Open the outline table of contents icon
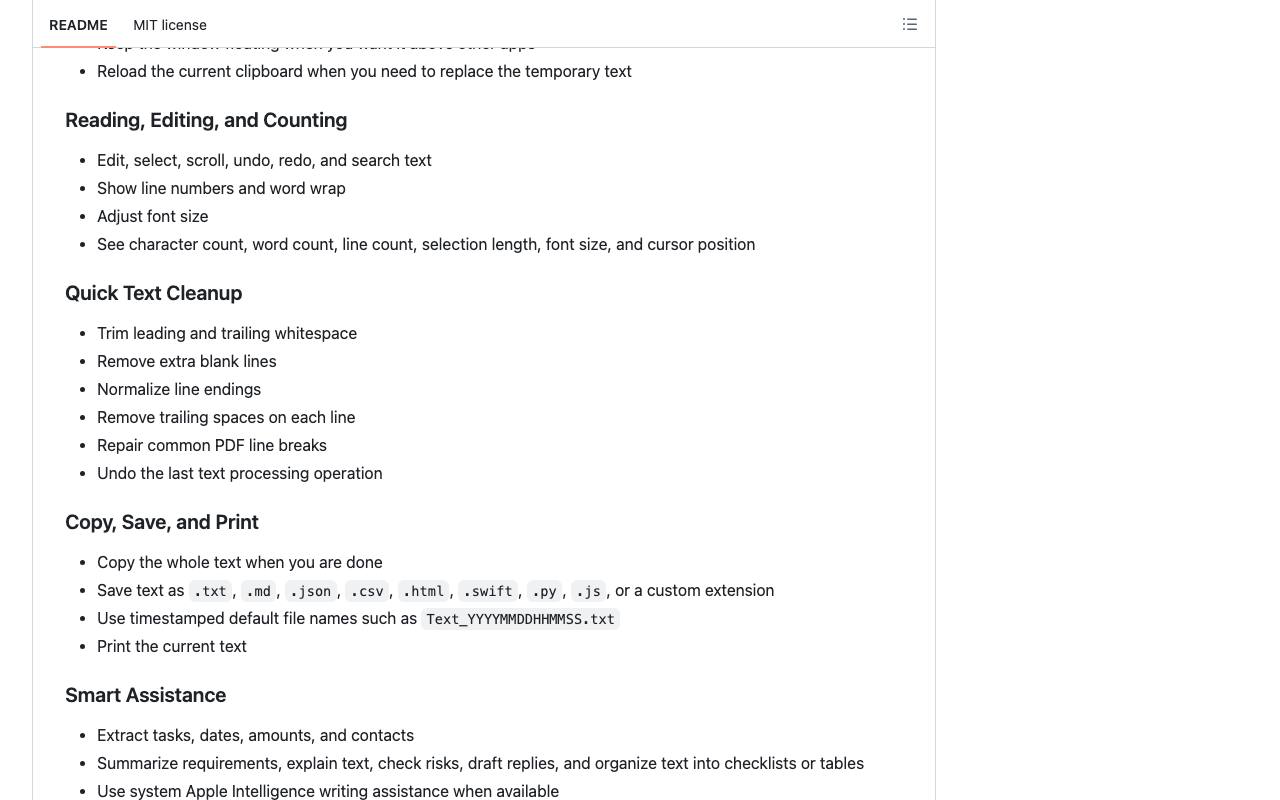1280x800 pixels. [910, 24]
